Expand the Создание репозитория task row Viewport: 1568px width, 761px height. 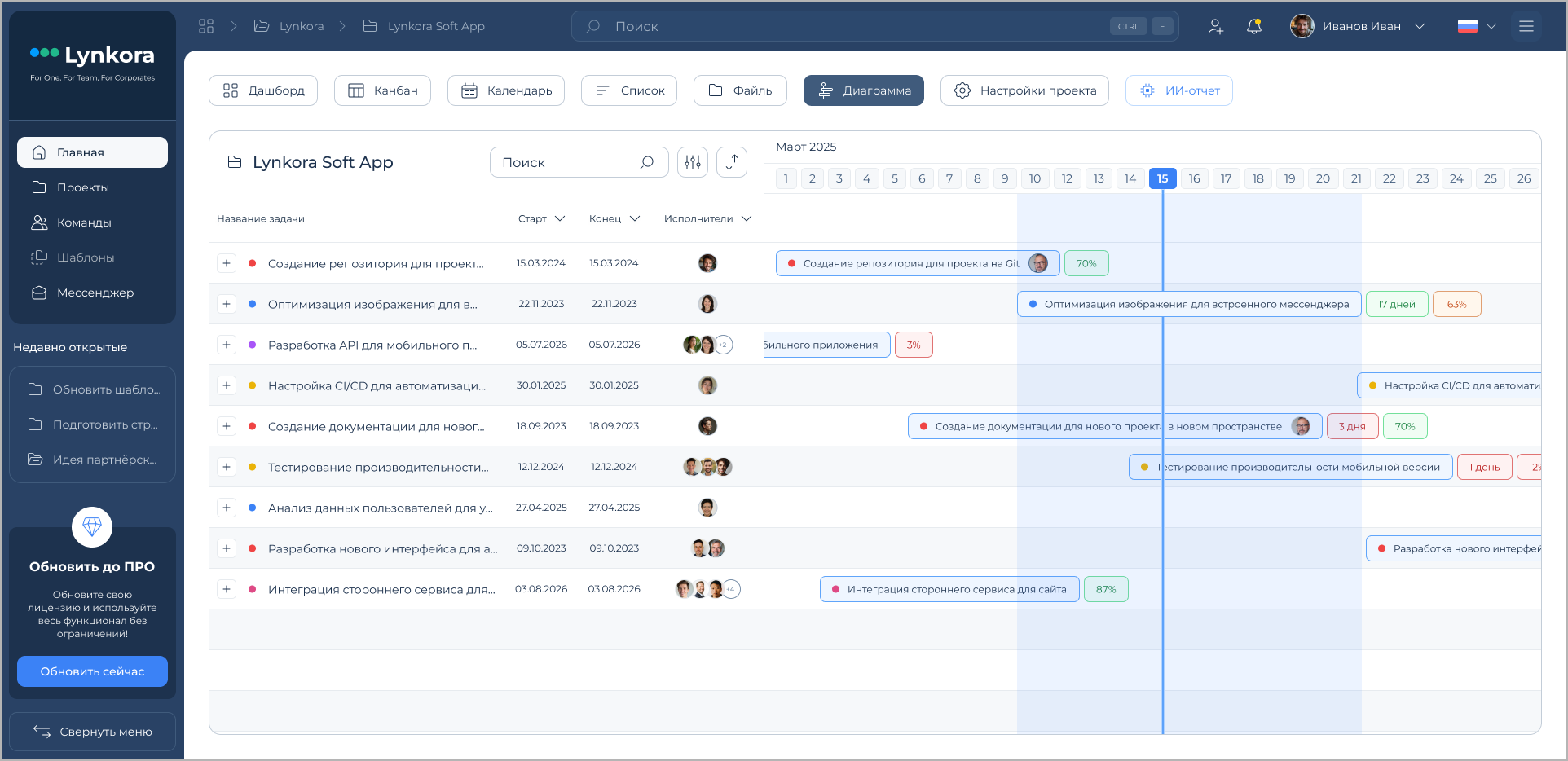[x=227, y=263]
